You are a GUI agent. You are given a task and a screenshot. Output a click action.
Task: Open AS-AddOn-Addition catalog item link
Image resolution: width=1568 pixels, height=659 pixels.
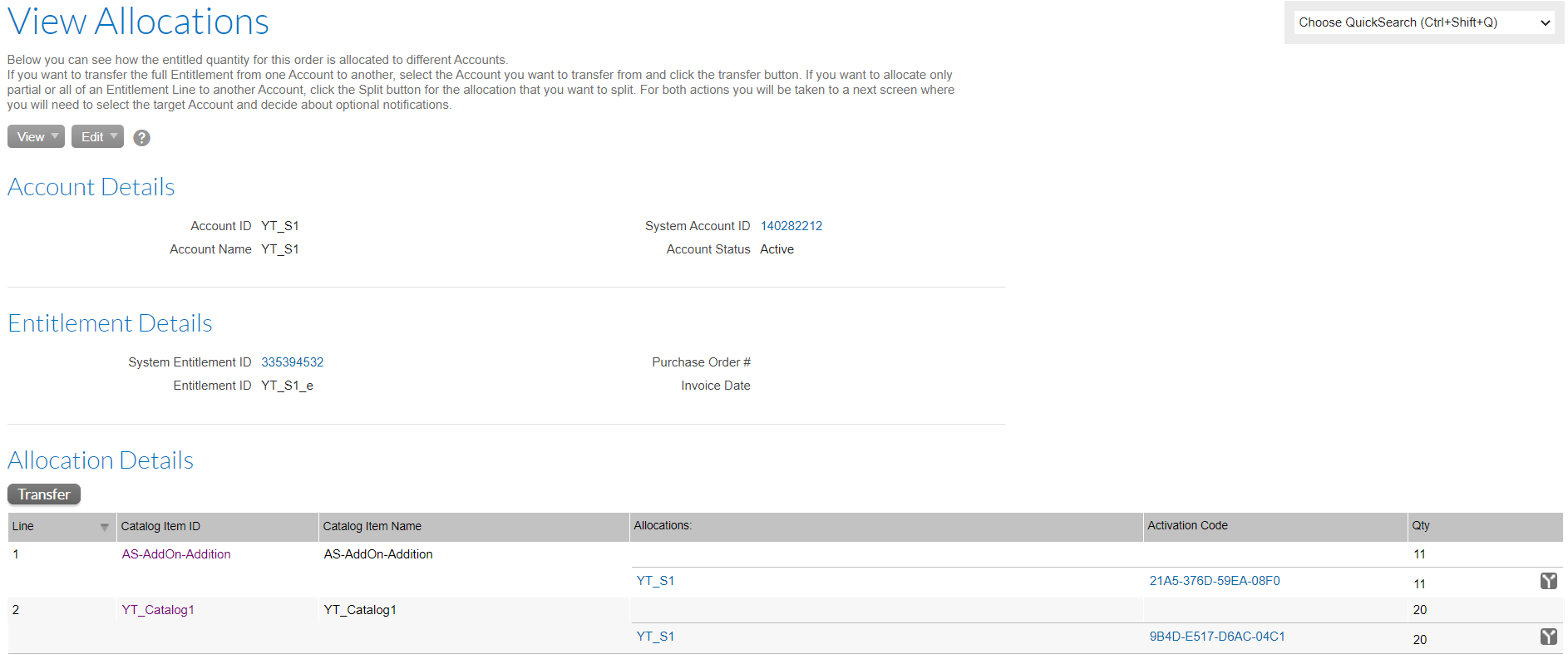click(x=176, y=554)
